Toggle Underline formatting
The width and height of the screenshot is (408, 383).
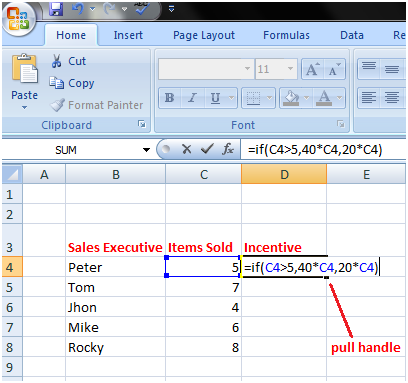[x=215, y=98]
